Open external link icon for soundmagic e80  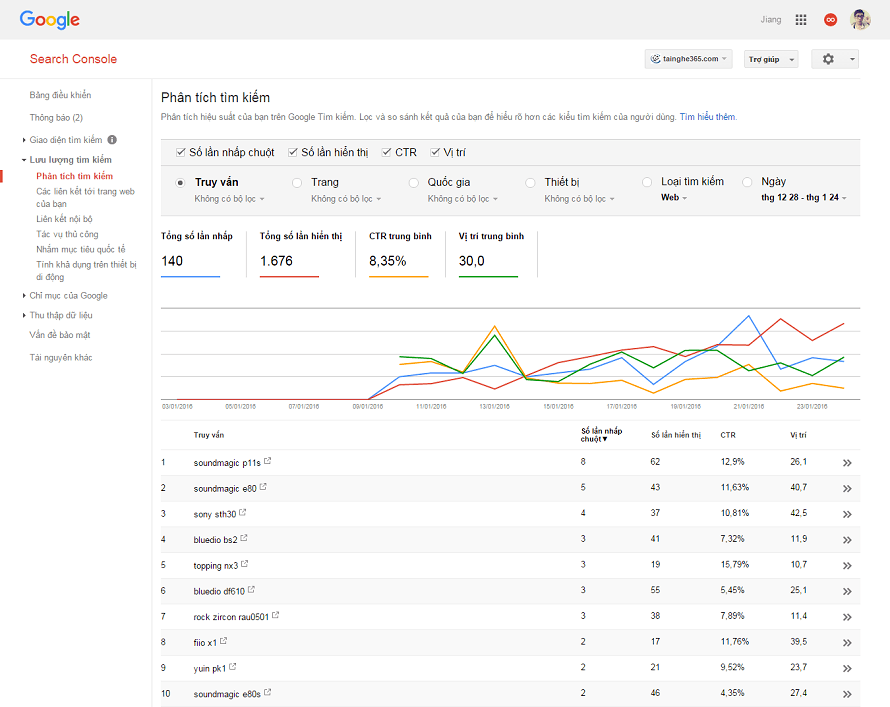click(263, 487)
